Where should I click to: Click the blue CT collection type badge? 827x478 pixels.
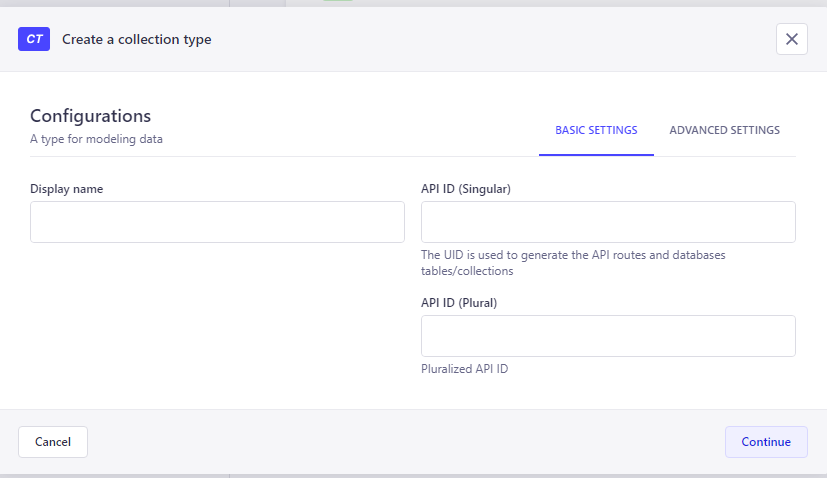click(x=34, y=39)
